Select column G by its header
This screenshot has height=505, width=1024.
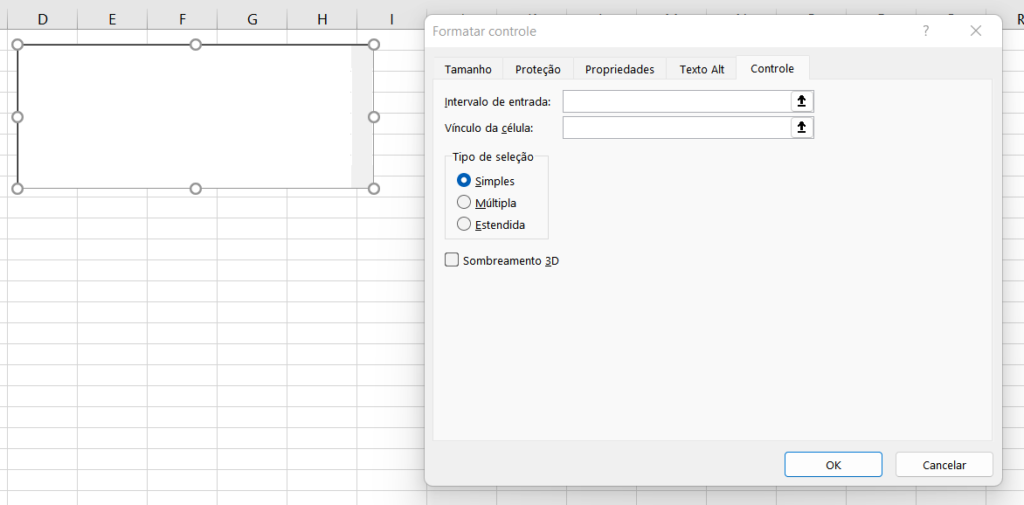[251, 19]
